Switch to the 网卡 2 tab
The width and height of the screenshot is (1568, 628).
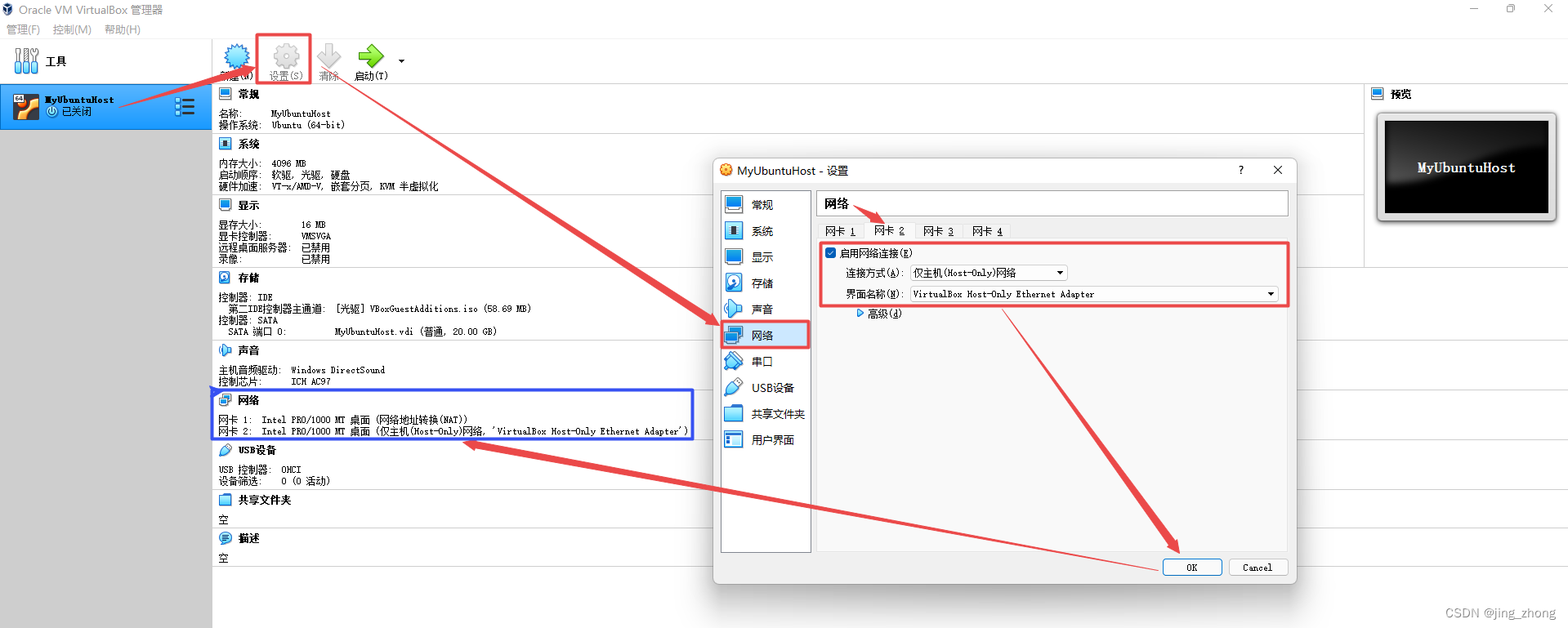[x=889, y=231]
